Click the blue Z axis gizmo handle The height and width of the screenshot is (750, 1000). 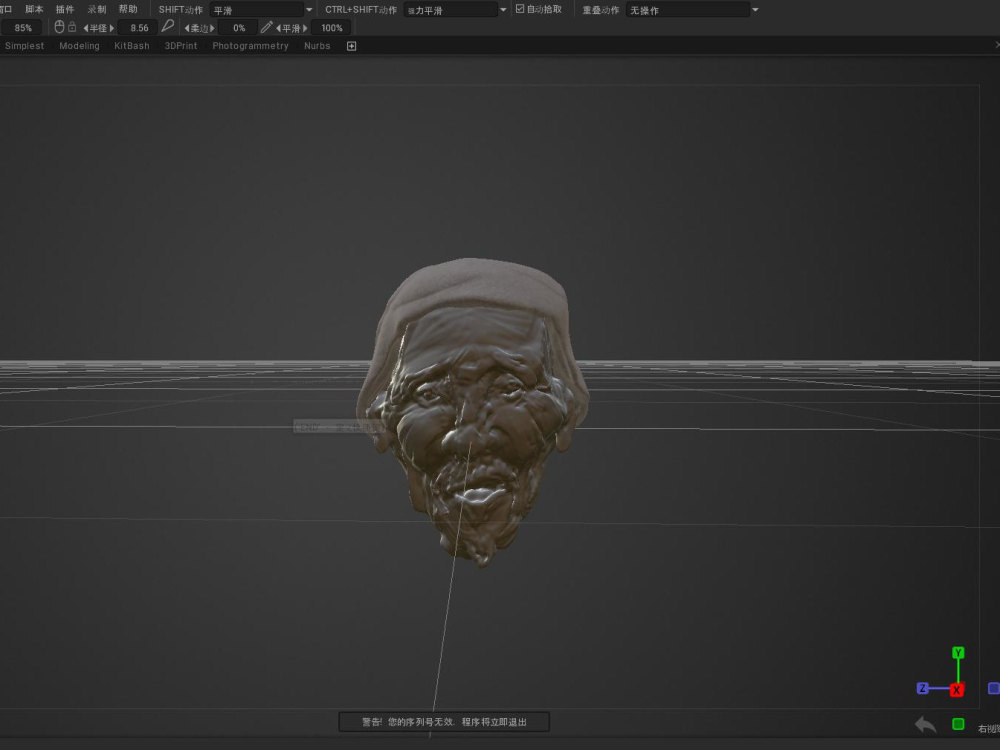(x=922, y=688)
